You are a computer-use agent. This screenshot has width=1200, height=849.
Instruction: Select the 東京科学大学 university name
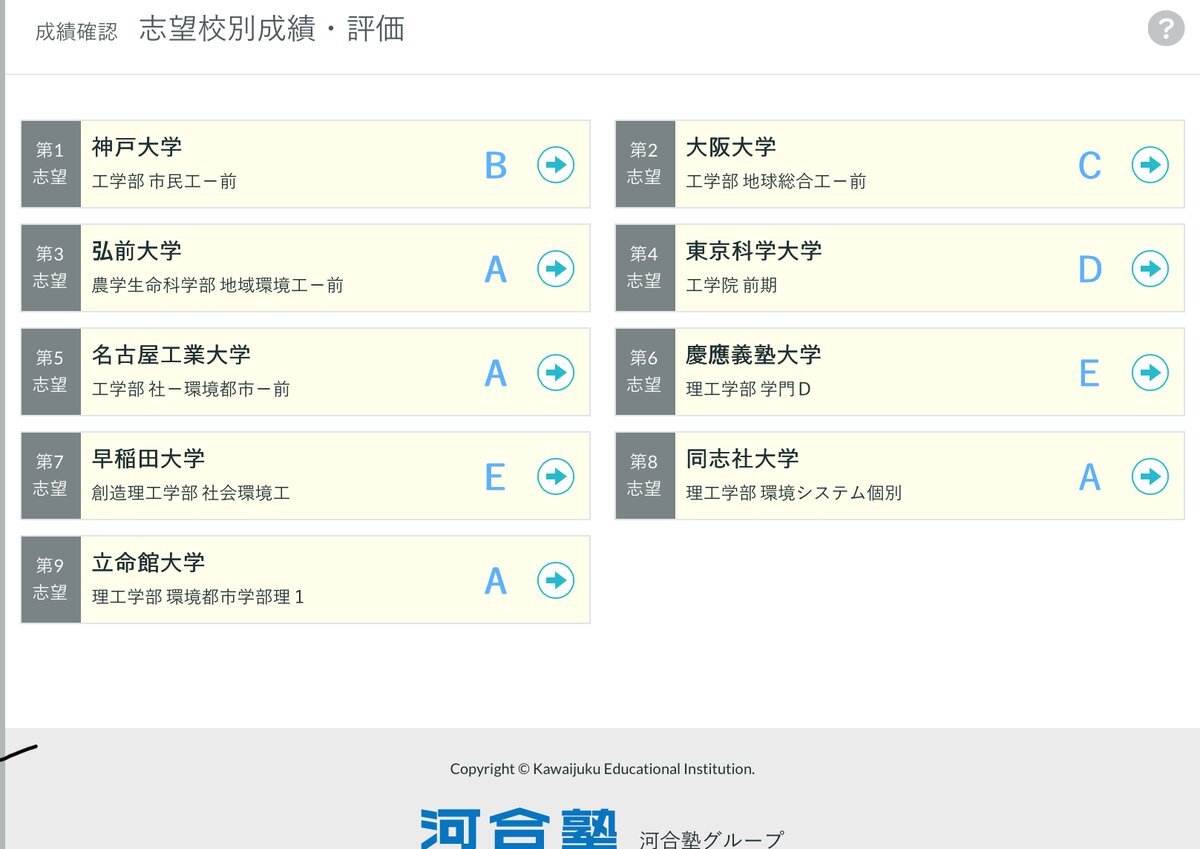(x=754, y=252)
